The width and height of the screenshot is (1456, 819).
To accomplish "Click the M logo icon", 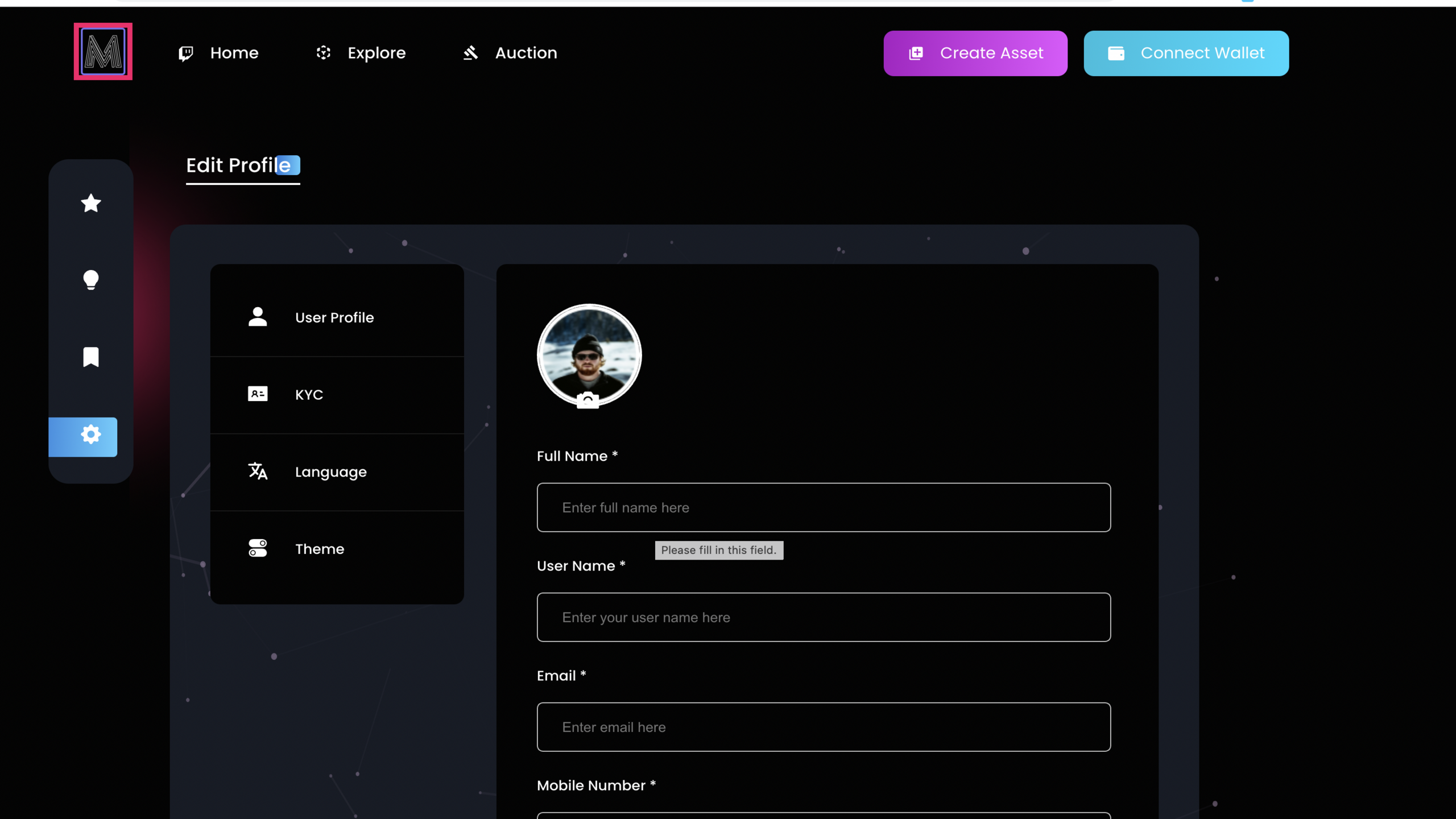I will (103, 52).
